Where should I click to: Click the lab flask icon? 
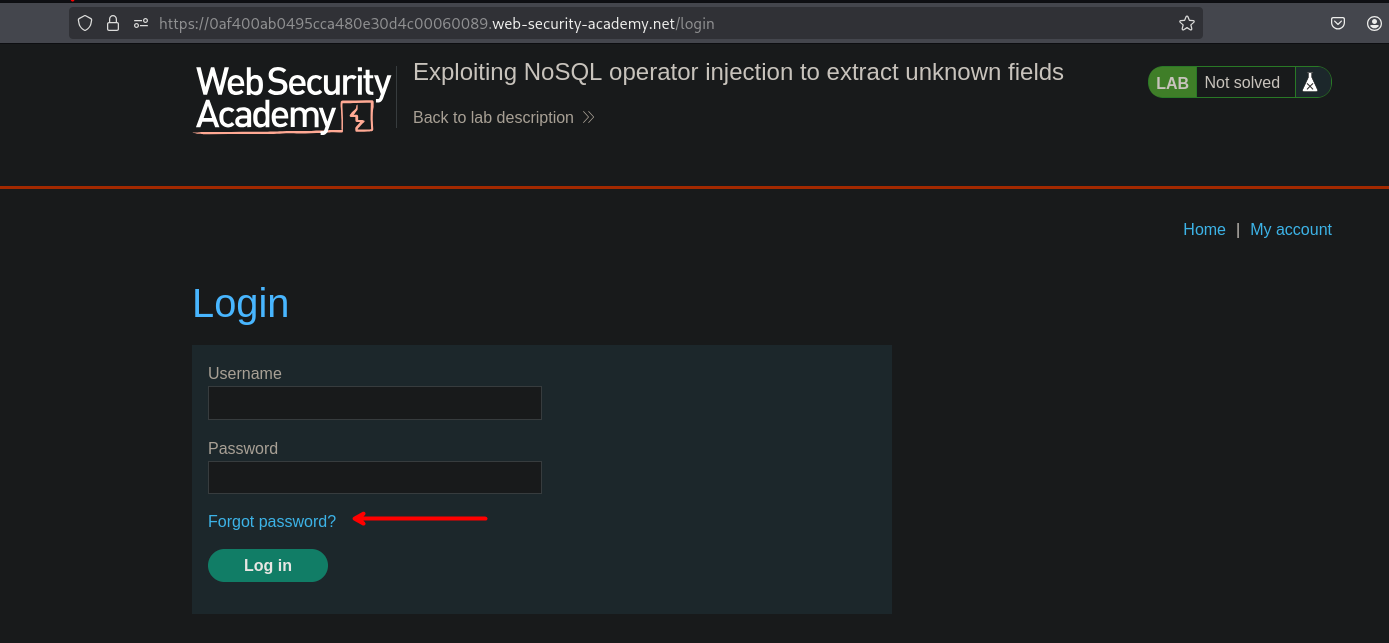tap(1310, 83)
